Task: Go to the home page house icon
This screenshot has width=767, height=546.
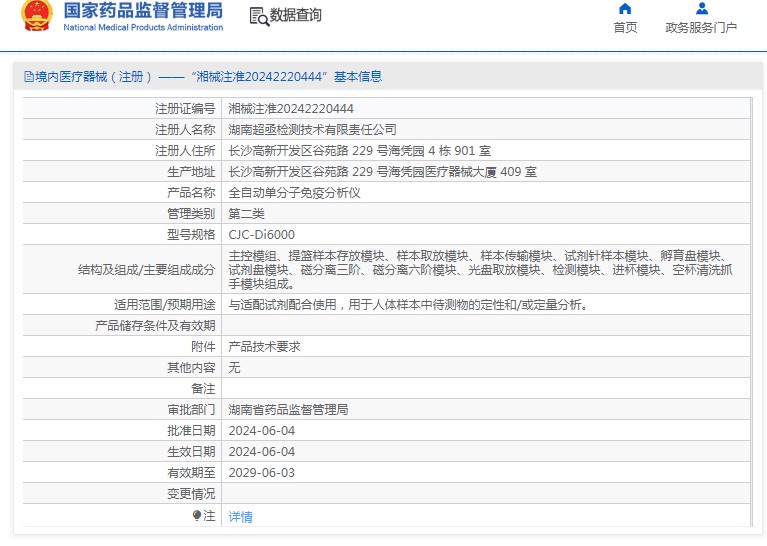Action: pos(625,8)
